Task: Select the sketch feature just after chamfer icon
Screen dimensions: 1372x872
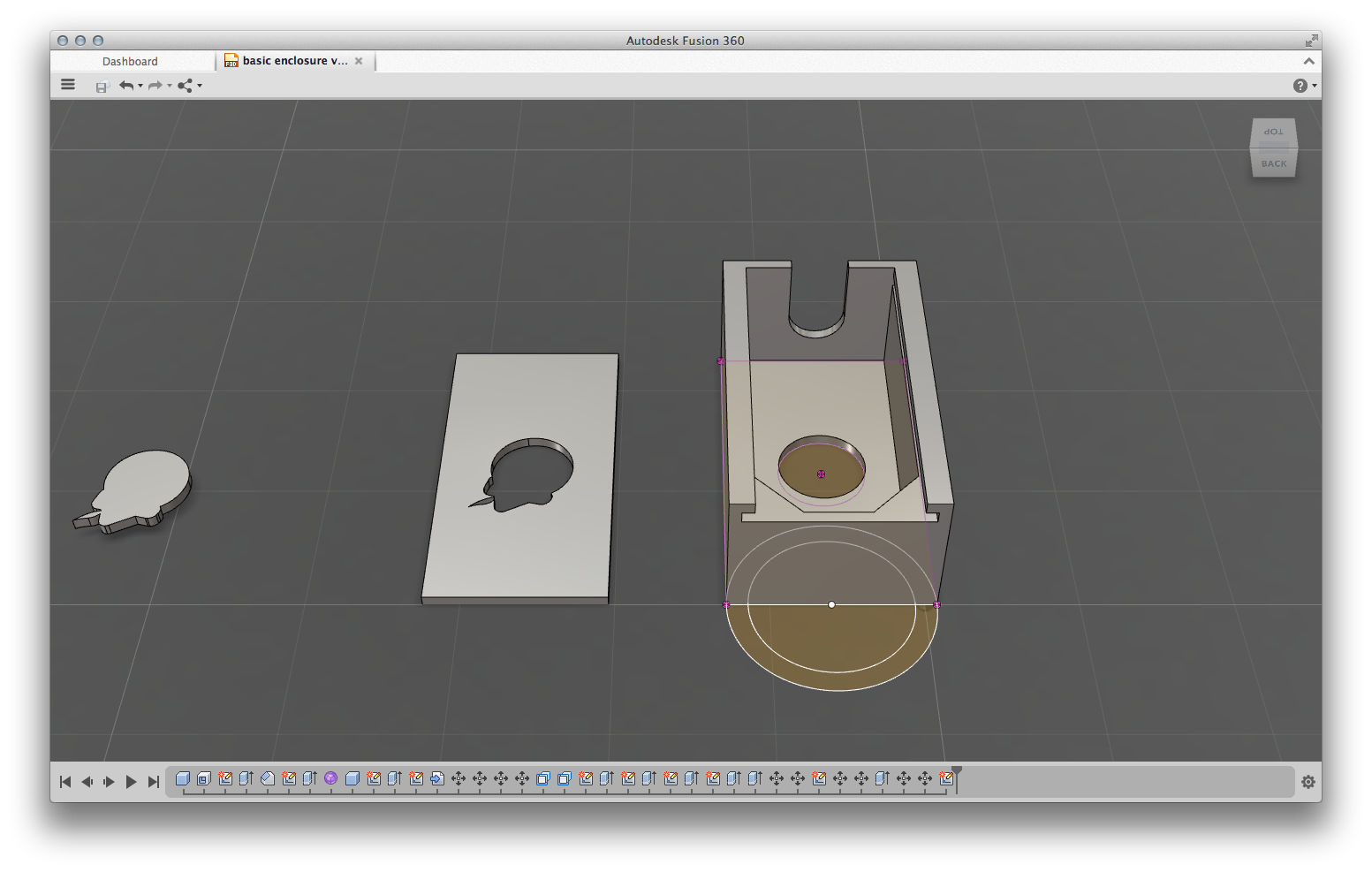Action: pos(289,778)
